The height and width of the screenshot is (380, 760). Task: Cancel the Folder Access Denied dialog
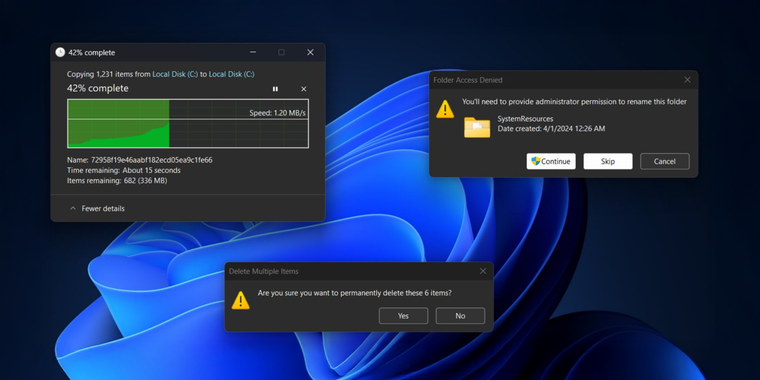pyautogui.click(x=665, y=161)
